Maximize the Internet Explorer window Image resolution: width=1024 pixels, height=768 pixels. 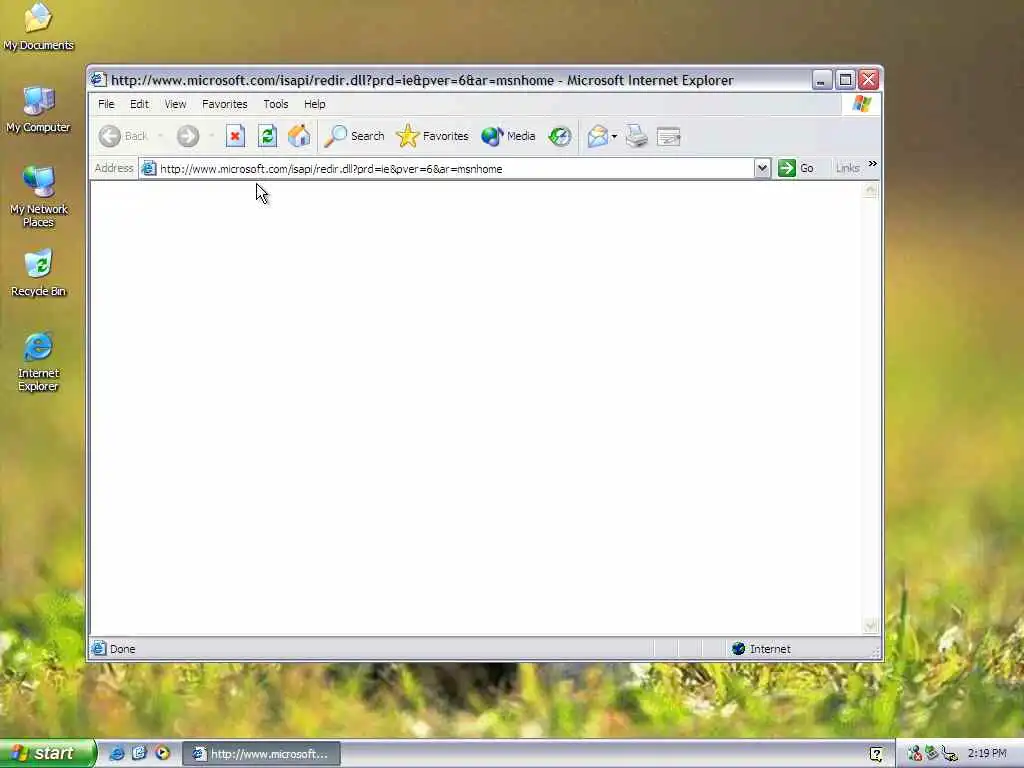[x=845, y=80]
